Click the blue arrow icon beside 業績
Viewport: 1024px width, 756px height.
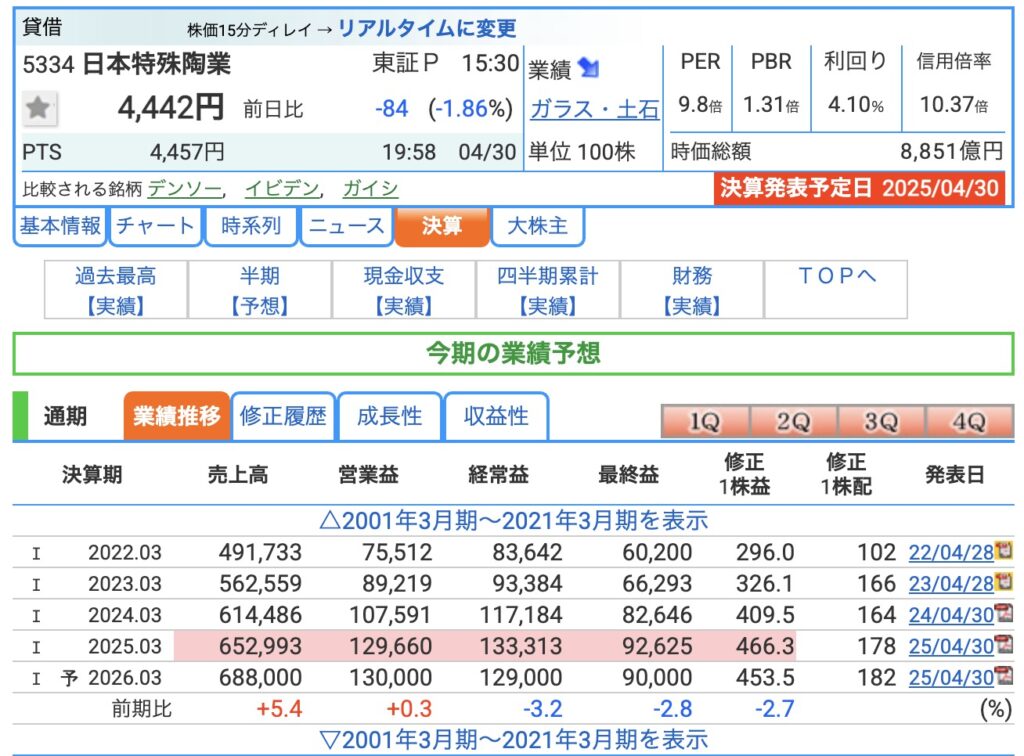[x=588, y=69]
